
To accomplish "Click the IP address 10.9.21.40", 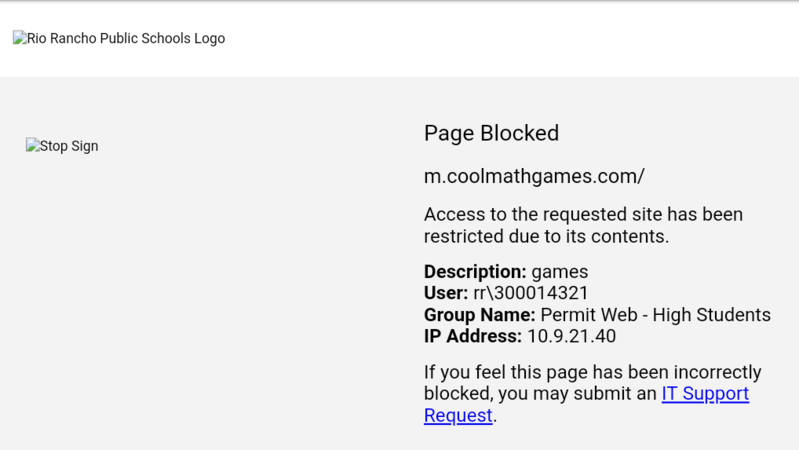I will (x=572, y=337).
